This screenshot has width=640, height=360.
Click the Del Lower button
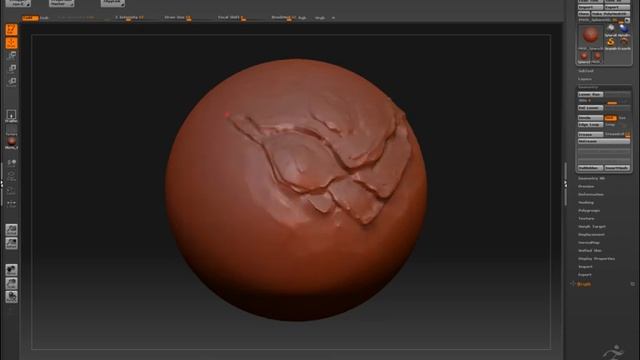coord(590,108)
